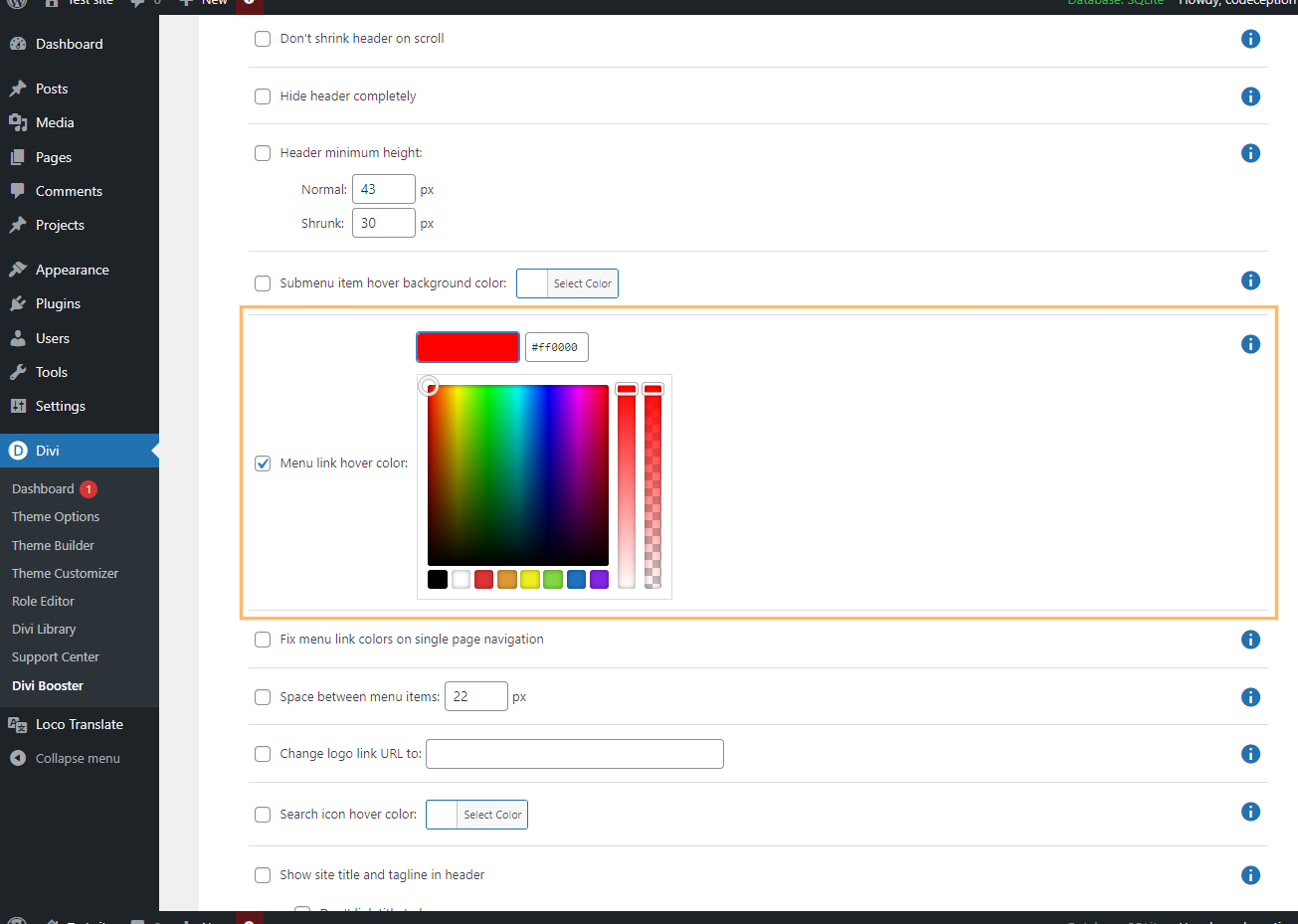The width and height of the screenshot is (1298, 924).
Task: Pick the orange palette swatch
Action: click(x=507, y=579)
